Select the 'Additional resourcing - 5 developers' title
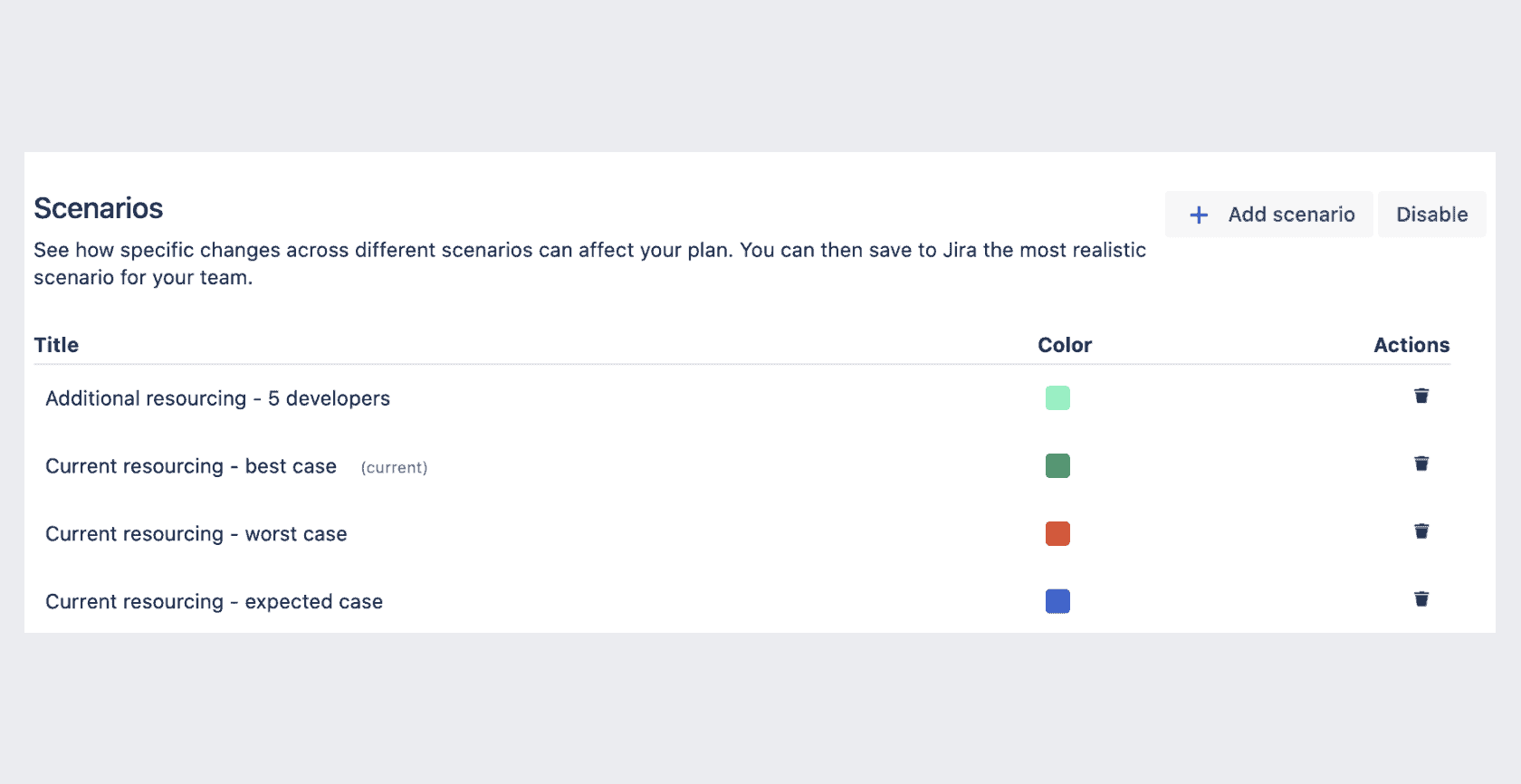This screenshot has width=1521, height=784. [x=217, y=398]
